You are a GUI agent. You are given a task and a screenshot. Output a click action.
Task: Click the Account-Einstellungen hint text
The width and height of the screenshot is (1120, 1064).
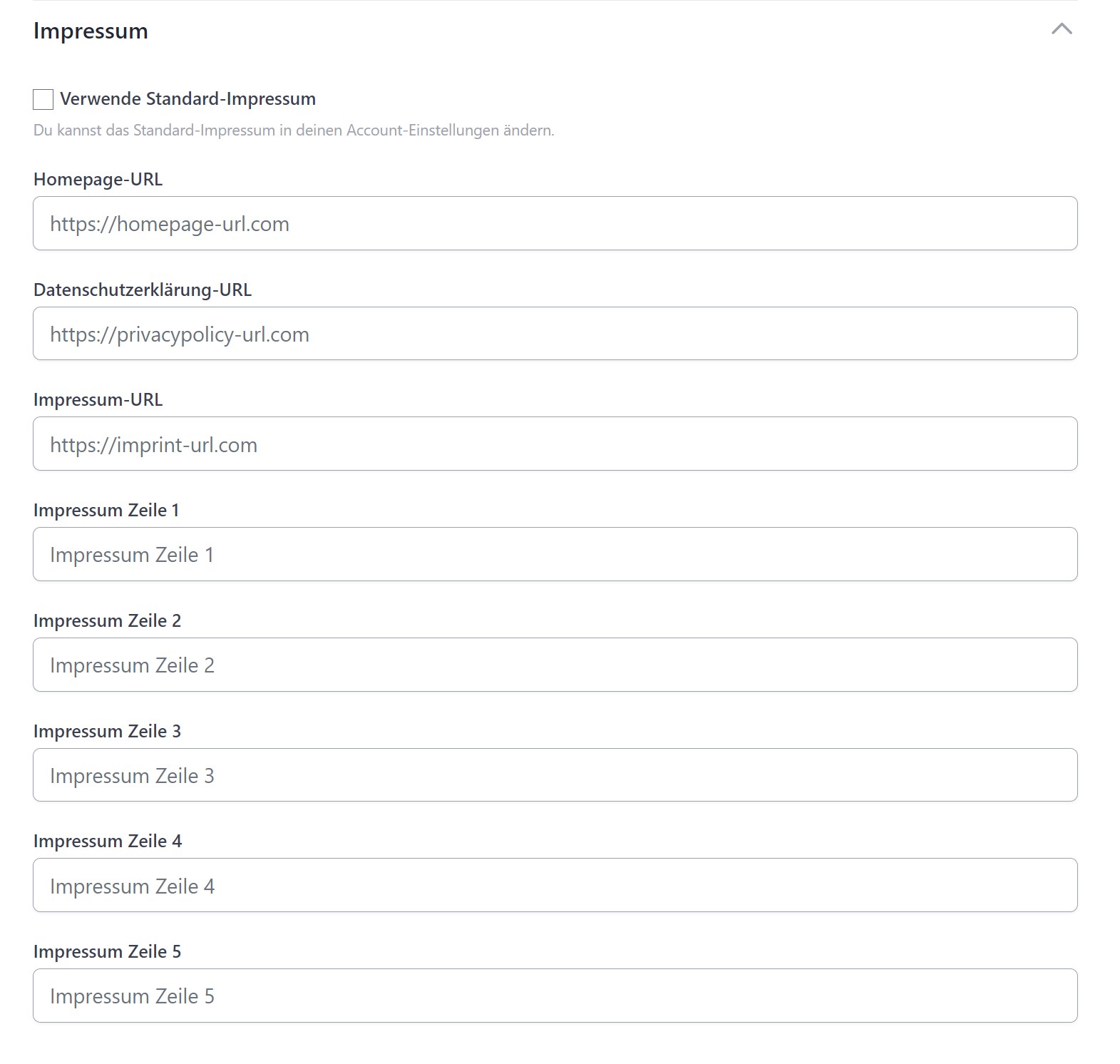(x=293, y=131)
